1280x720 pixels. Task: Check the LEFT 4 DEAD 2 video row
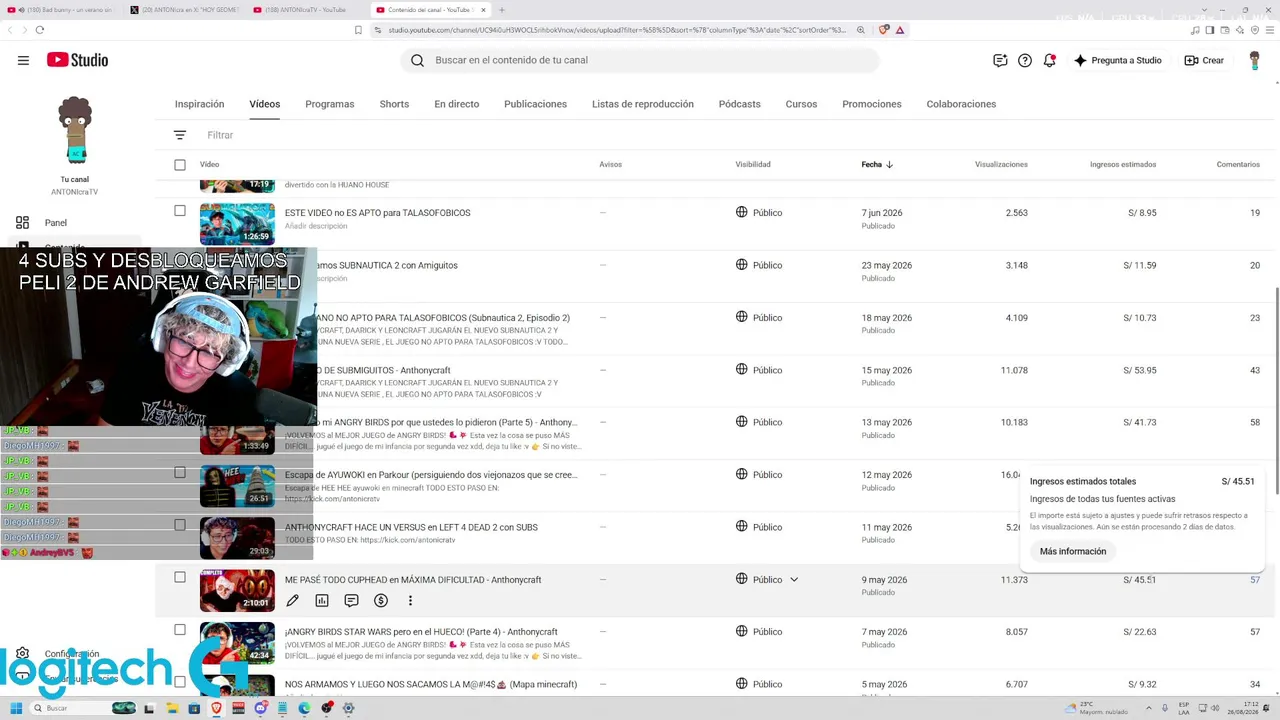point(180,525)
